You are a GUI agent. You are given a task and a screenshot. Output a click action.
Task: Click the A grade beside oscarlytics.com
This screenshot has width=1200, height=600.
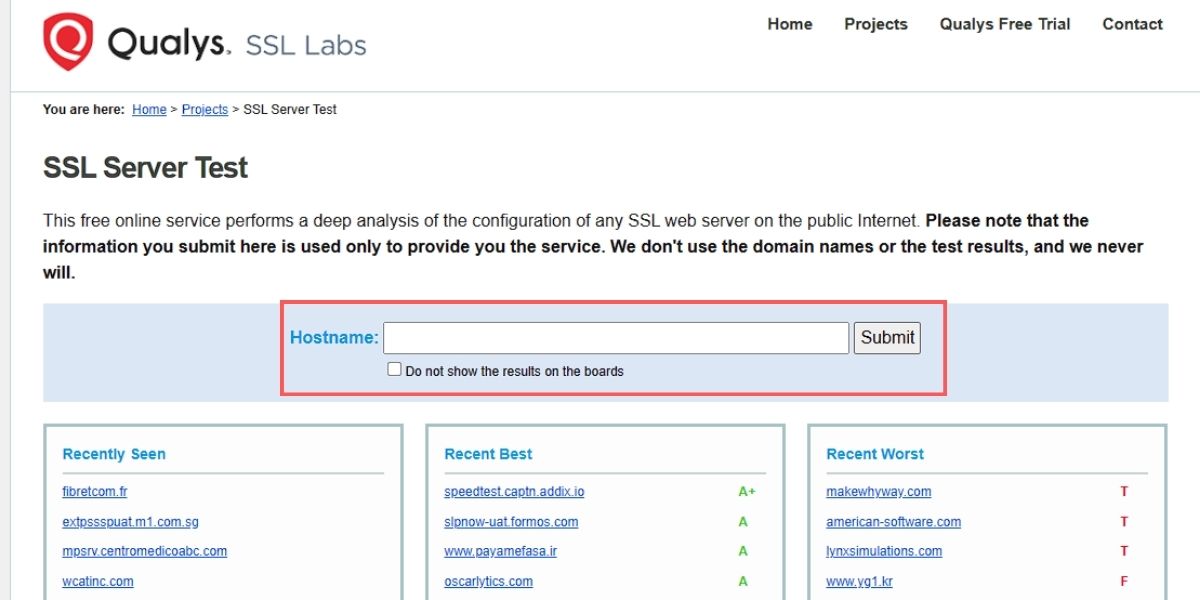click(x=743, y=581)
